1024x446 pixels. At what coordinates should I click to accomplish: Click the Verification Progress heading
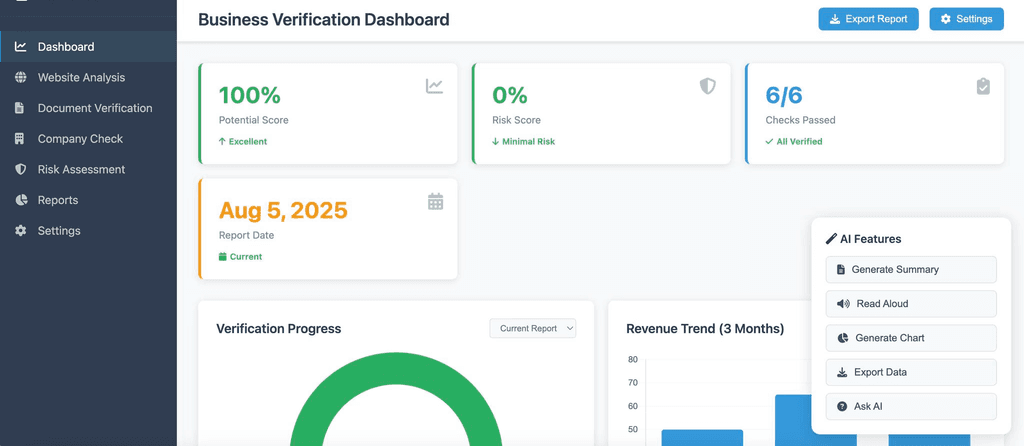tap(279, 328)
